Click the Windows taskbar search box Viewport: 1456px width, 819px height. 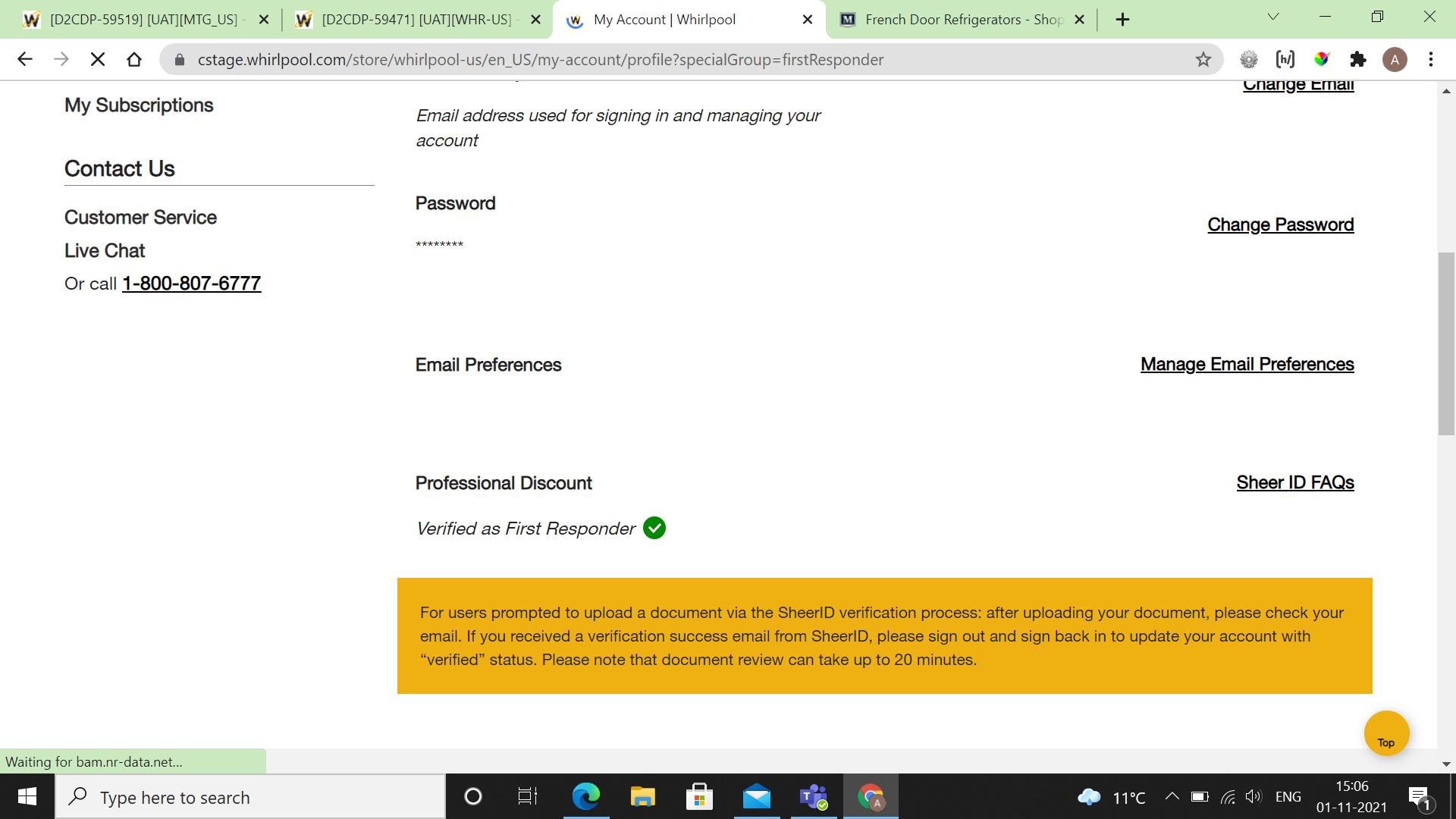[250, 797]
